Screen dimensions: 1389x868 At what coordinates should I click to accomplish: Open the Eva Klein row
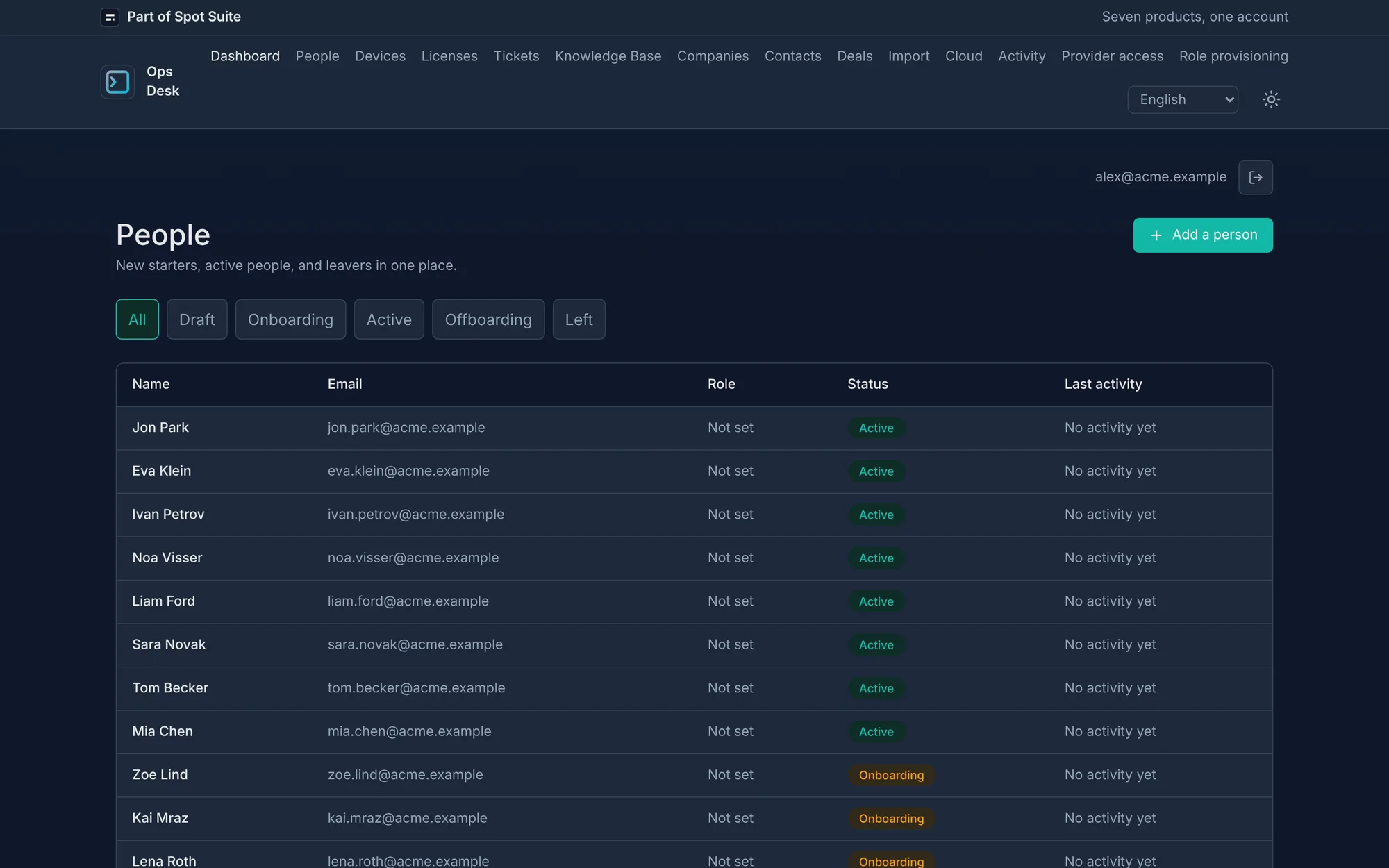694,471
